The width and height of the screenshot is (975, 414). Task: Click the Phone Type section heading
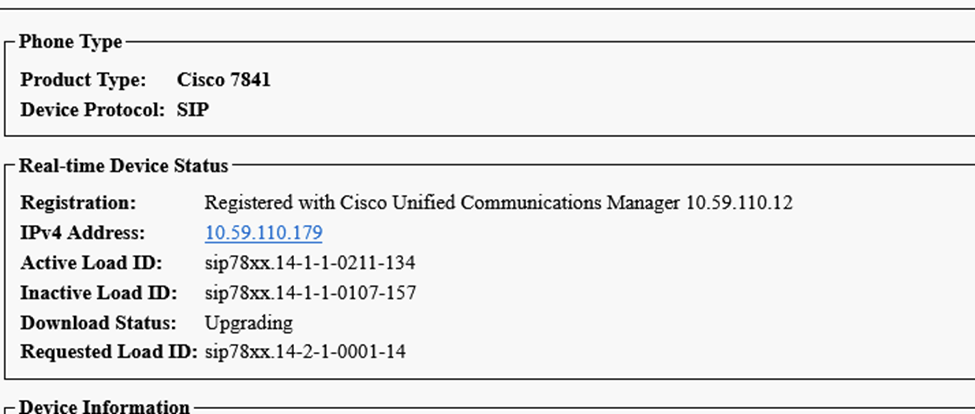[x=71, y=42]
